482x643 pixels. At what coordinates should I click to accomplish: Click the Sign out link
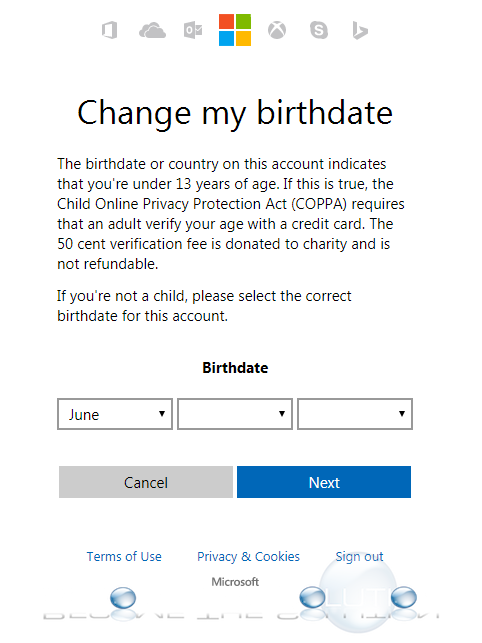[359, 556]
